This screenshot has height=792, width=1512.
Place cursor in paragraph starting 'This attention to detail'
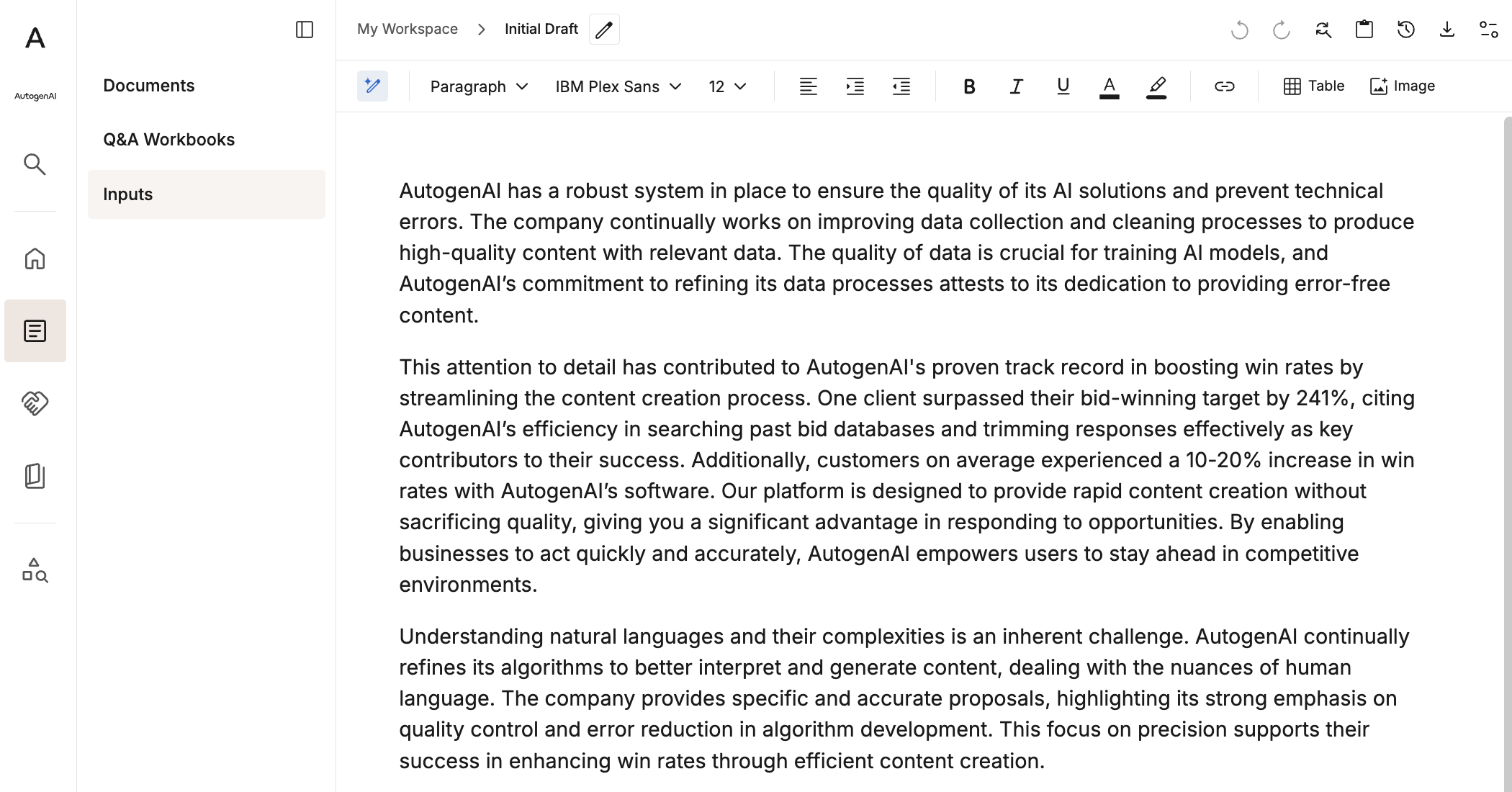[x=907, y=476]
